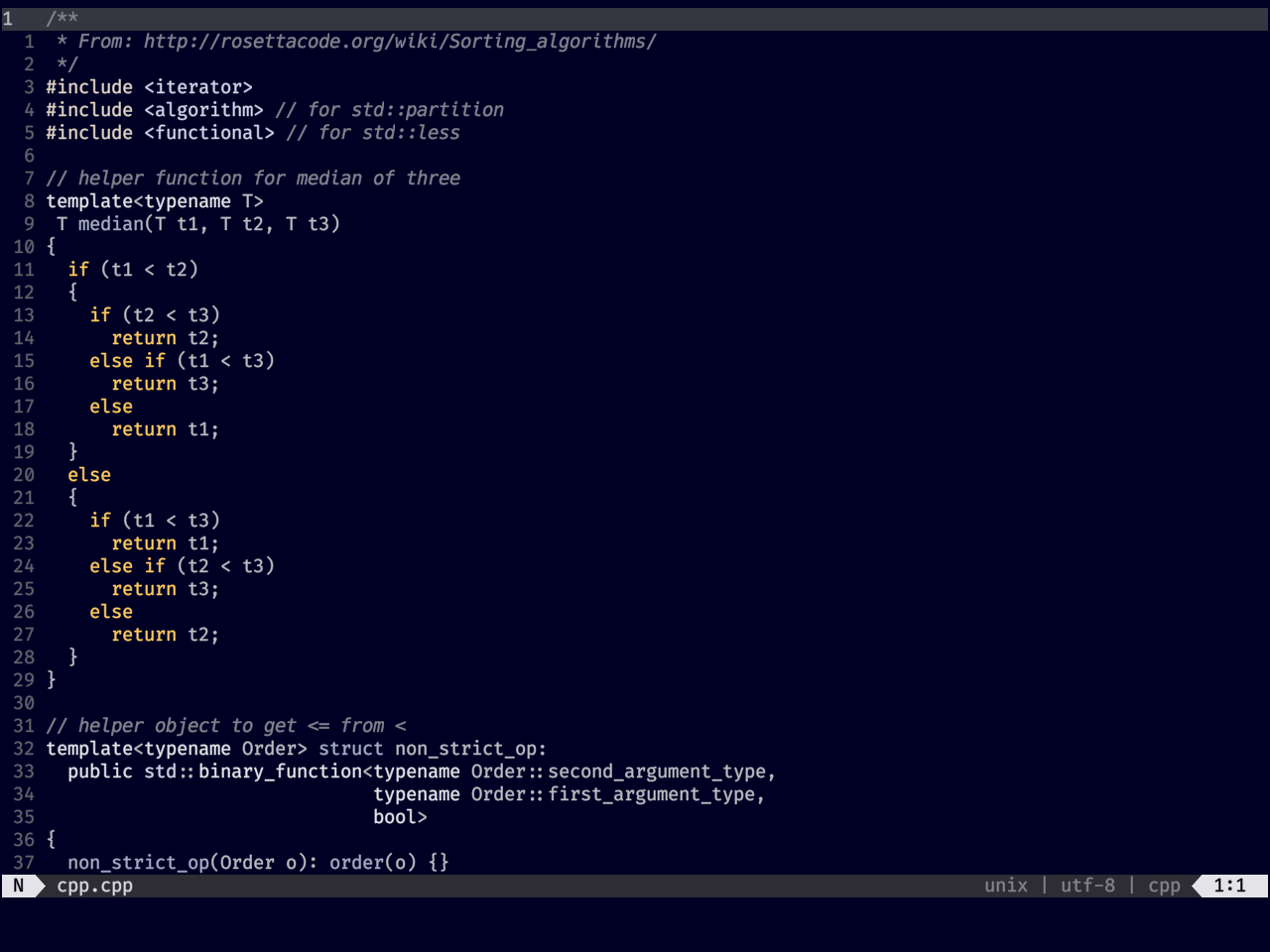Place cursor on '#include <algorithm>' text
Screen dimensions: 1270x952
[155, 110]
